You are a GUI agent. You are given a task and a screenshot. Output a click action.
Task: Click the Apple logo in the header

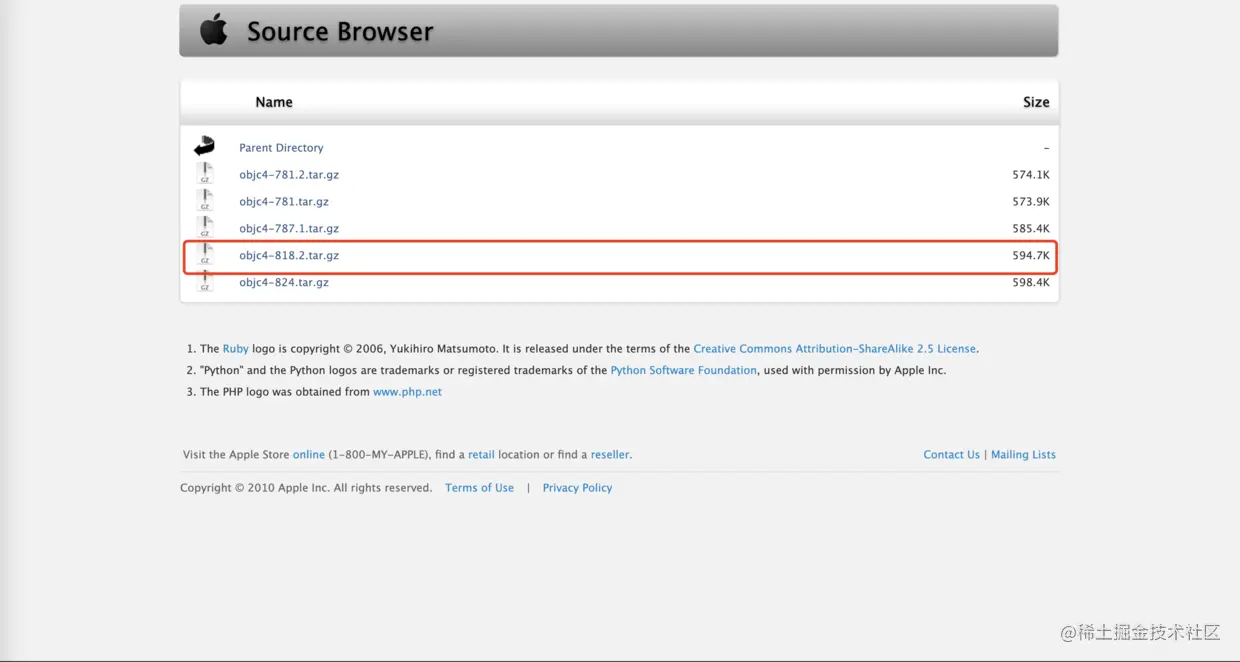pyautogui.click(x=214, y=30)
